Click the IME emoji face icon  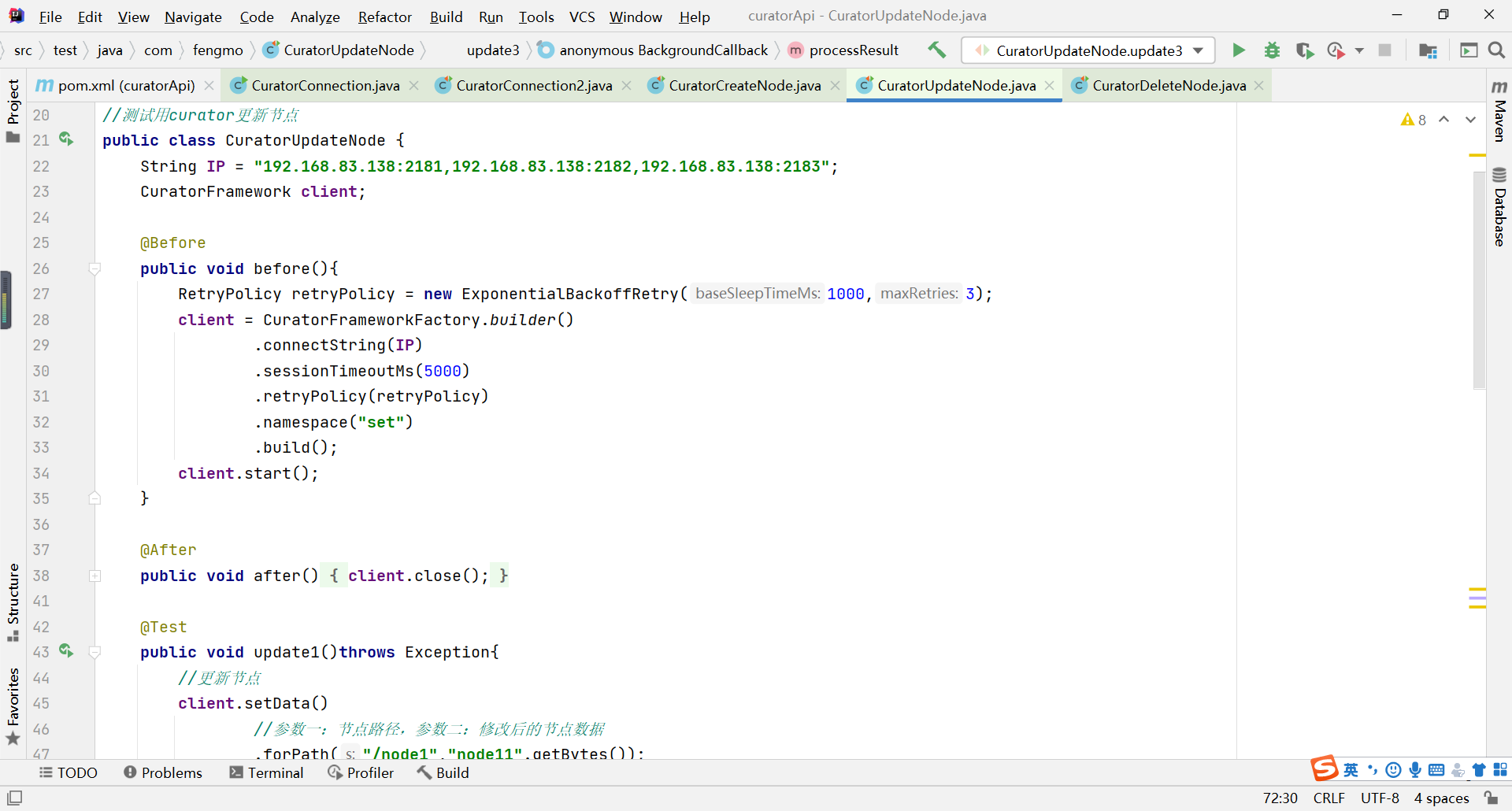point(1393,770)
